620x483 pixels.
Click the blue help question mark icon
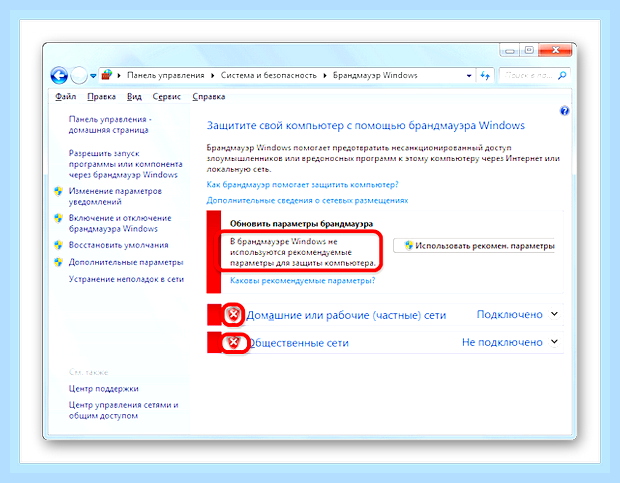tap(564, 111)
